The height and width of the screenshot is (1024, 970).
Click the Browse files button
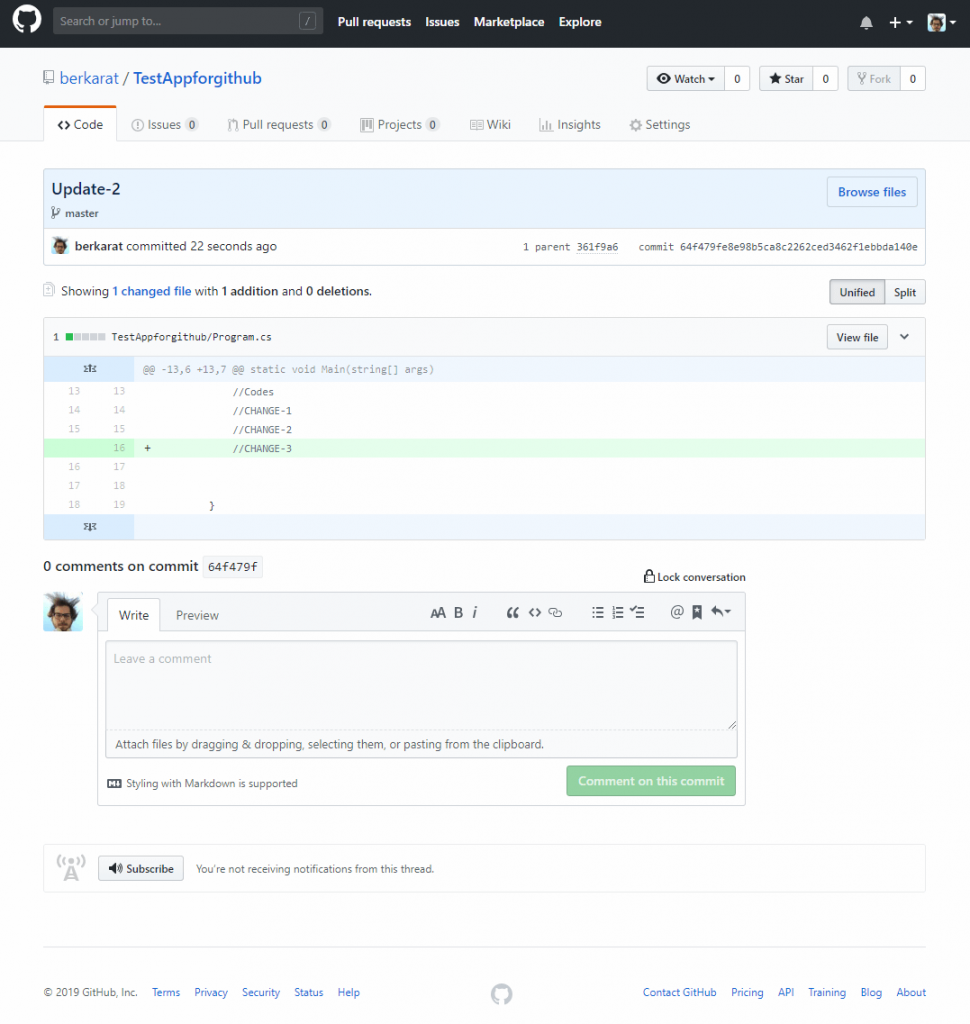click(x=872, y=192)
